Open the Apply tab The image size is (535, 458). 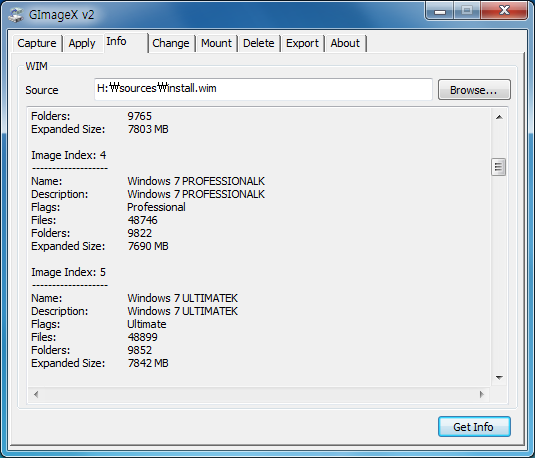(x=82, y=43)
